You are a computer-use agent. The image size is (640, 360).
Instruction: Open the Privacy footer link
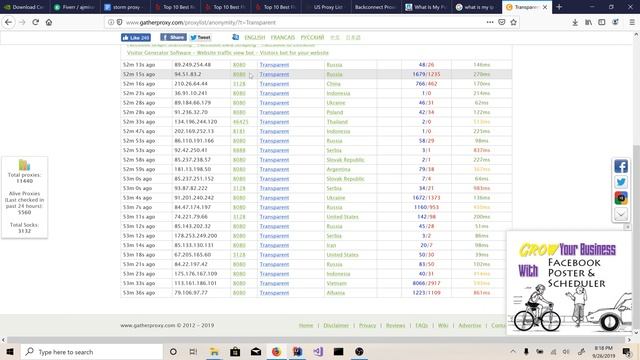[367, 325]
